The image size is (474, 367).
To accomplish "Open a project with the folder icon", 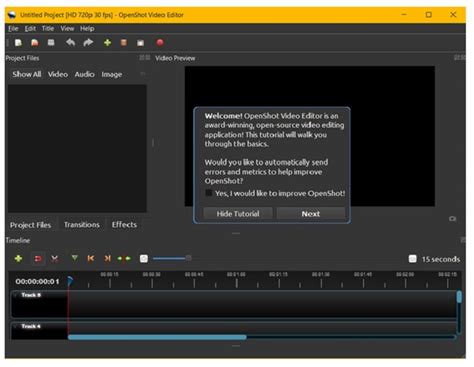I will click(x=35, y=43).
